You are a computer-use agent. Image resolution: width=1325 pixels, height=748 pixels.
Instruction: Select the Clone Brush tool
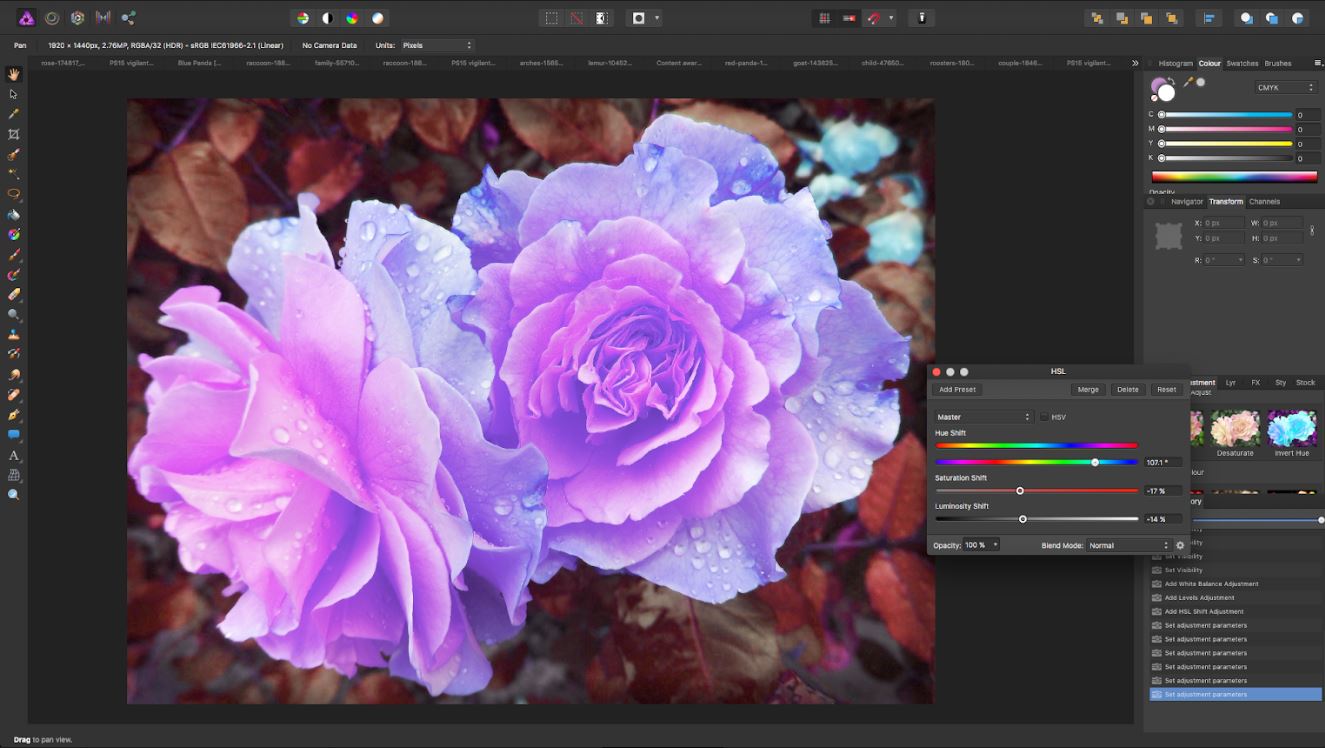(14, 334)
